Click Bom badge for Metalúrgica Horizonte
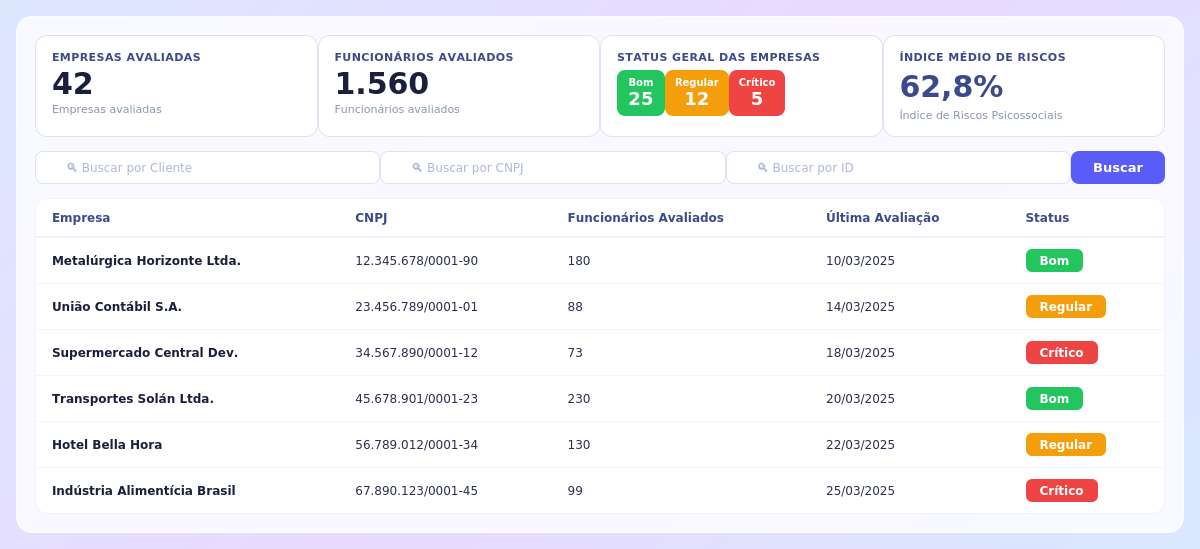The image size is (1200, 549). point(1054,261)
